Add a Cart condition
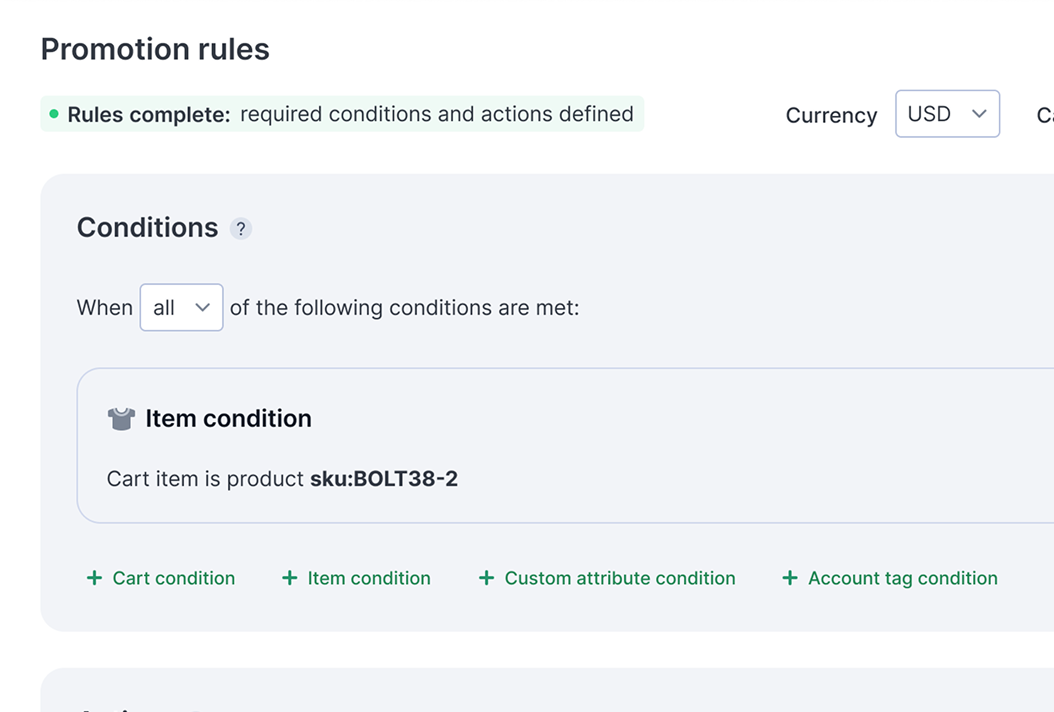The width and height of the screenshot is (1054, 712). click(173, 578)
